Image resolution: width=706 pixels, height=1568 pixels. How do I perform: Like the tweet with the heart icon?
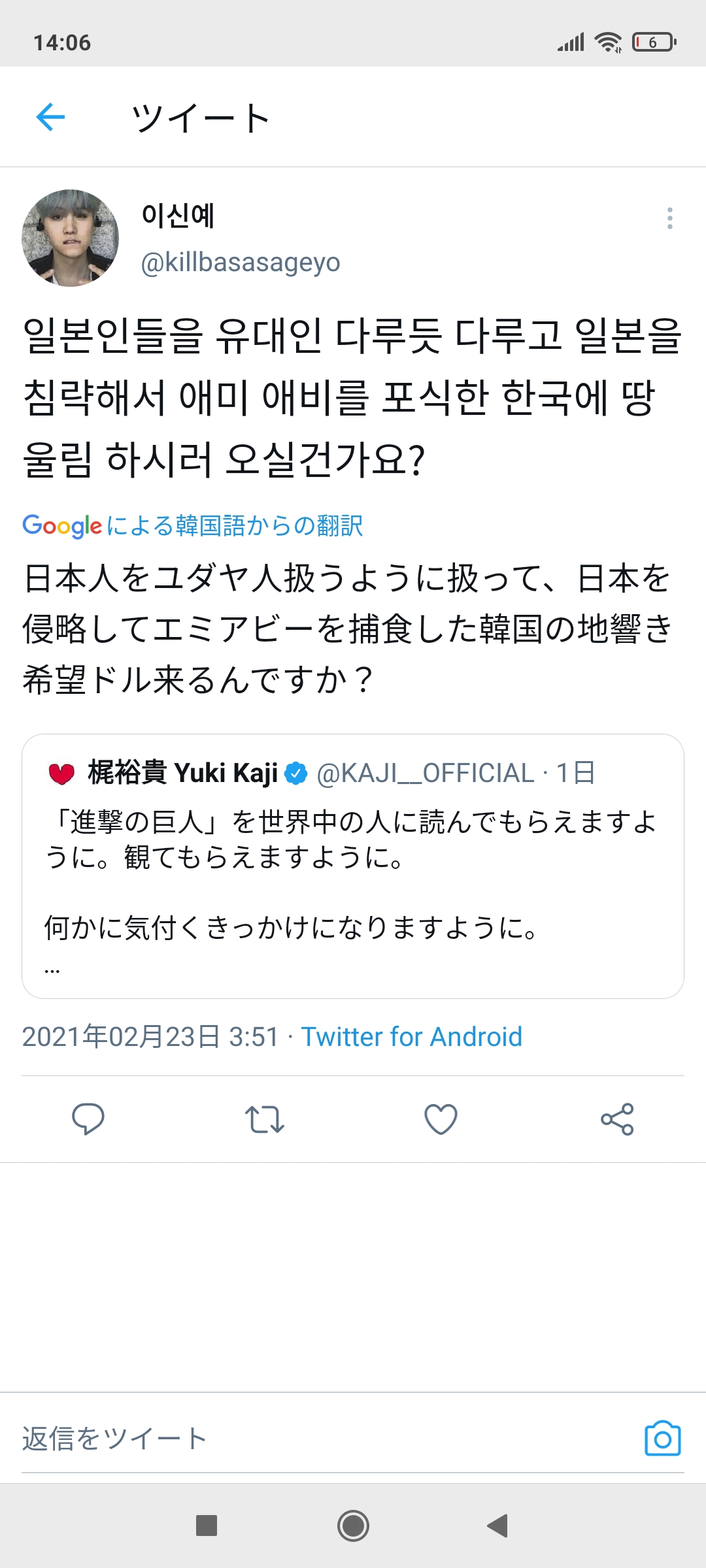click(x=441, y=1119)
